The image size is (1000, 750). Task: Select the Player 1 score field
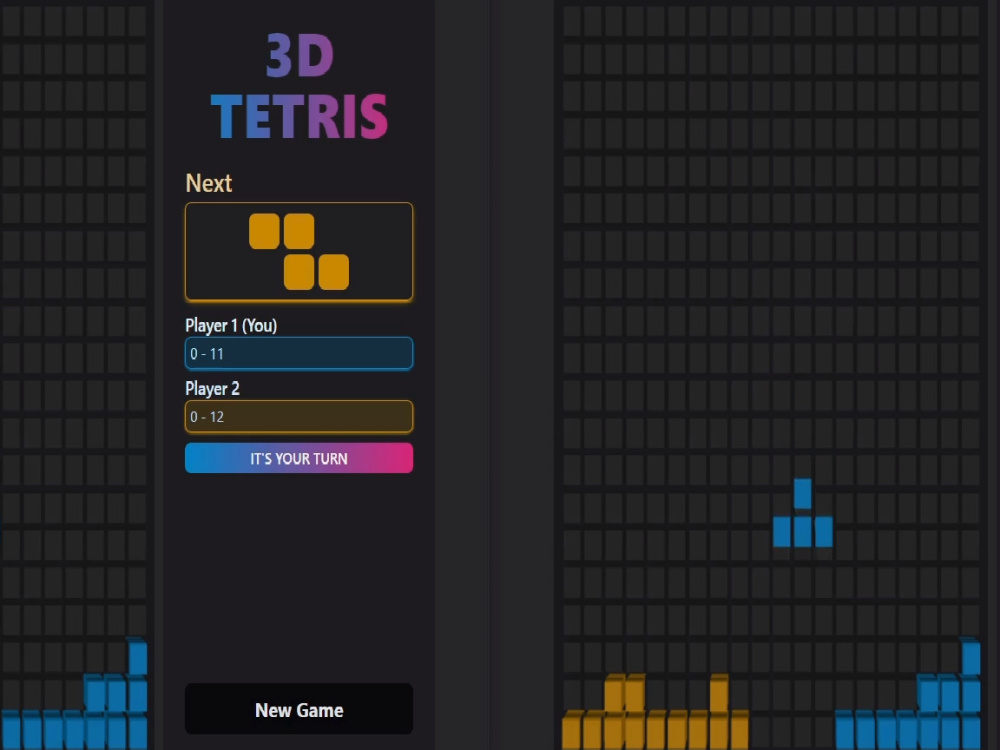(298, 353)
